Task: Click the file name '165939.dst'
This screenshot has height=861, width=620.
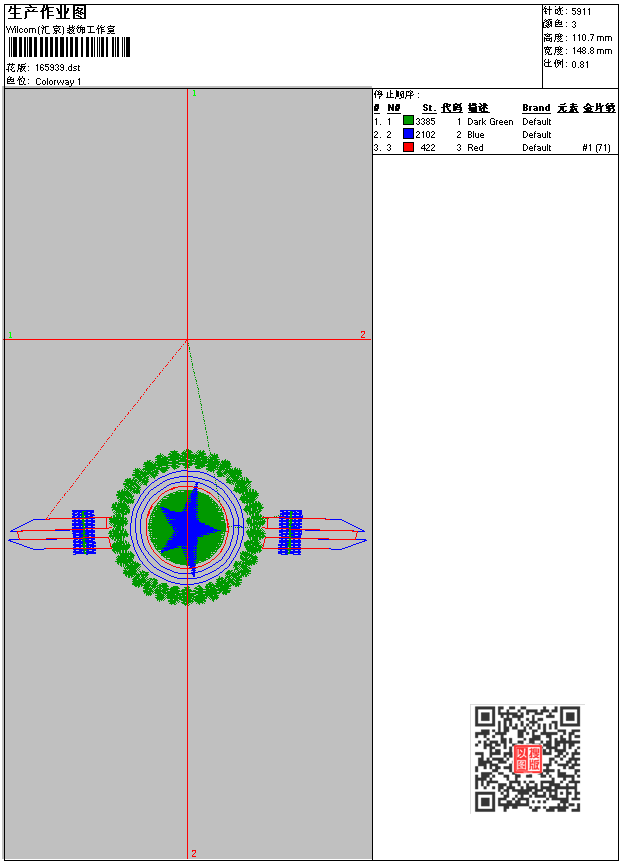Action: (58, 68)
